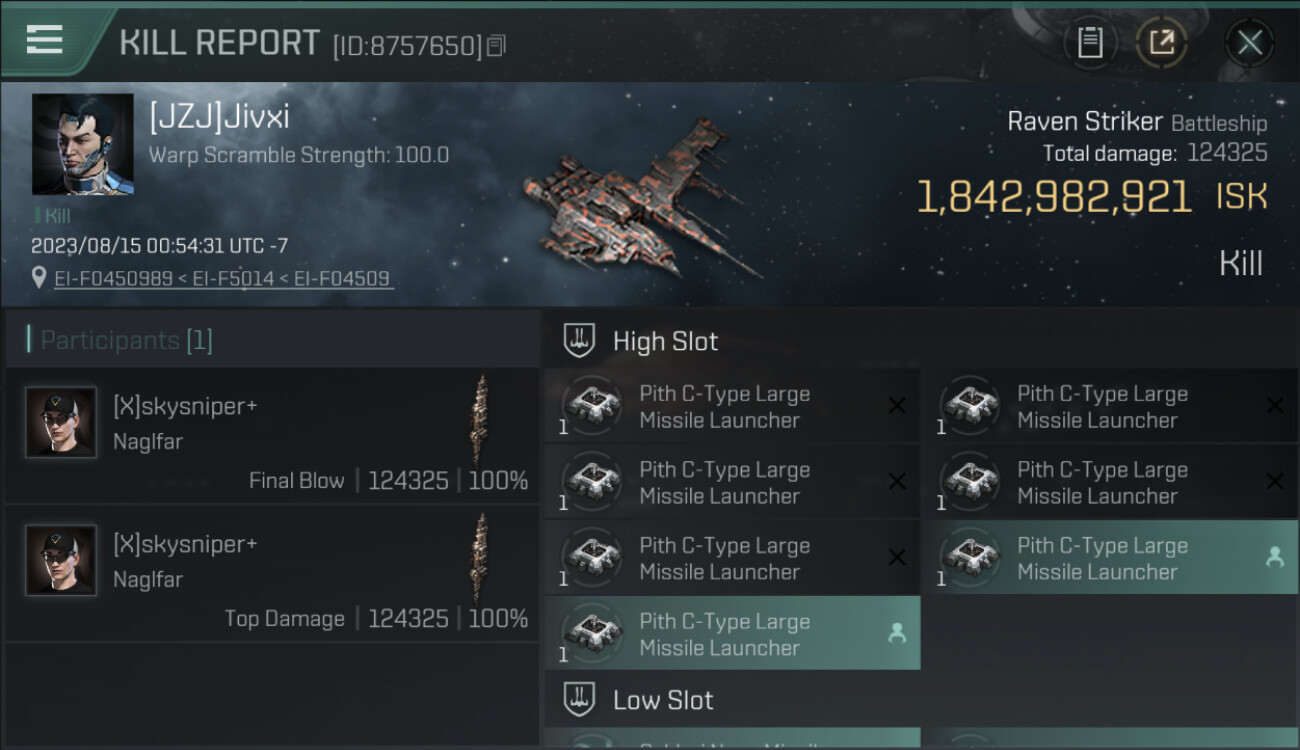Click Naglfar ship icon in Final Blow row
The image size is (1300, 750).
(x=481, y=420)
